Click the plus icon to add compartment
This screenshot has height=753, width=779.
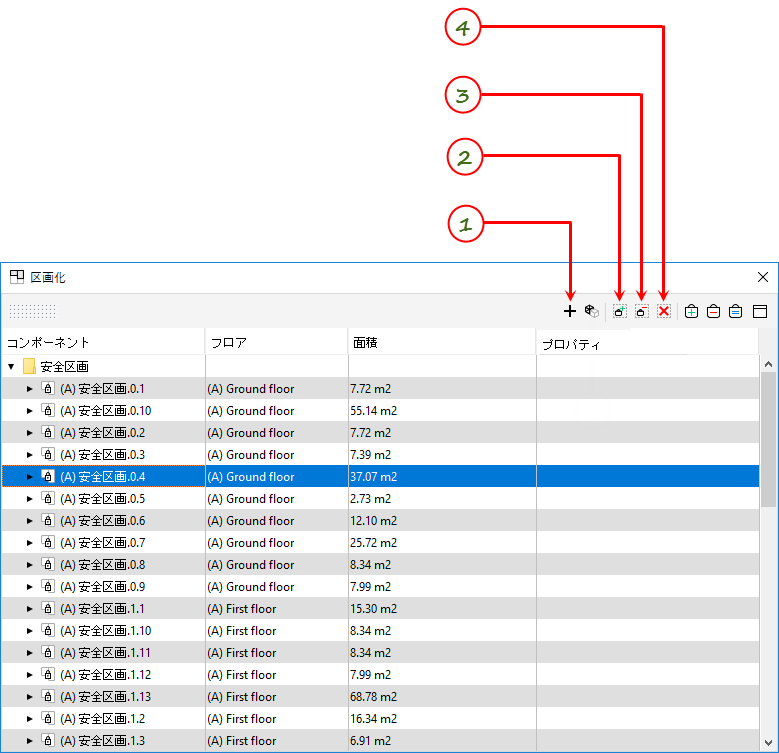pyautogui.click(x=570, y=311)
